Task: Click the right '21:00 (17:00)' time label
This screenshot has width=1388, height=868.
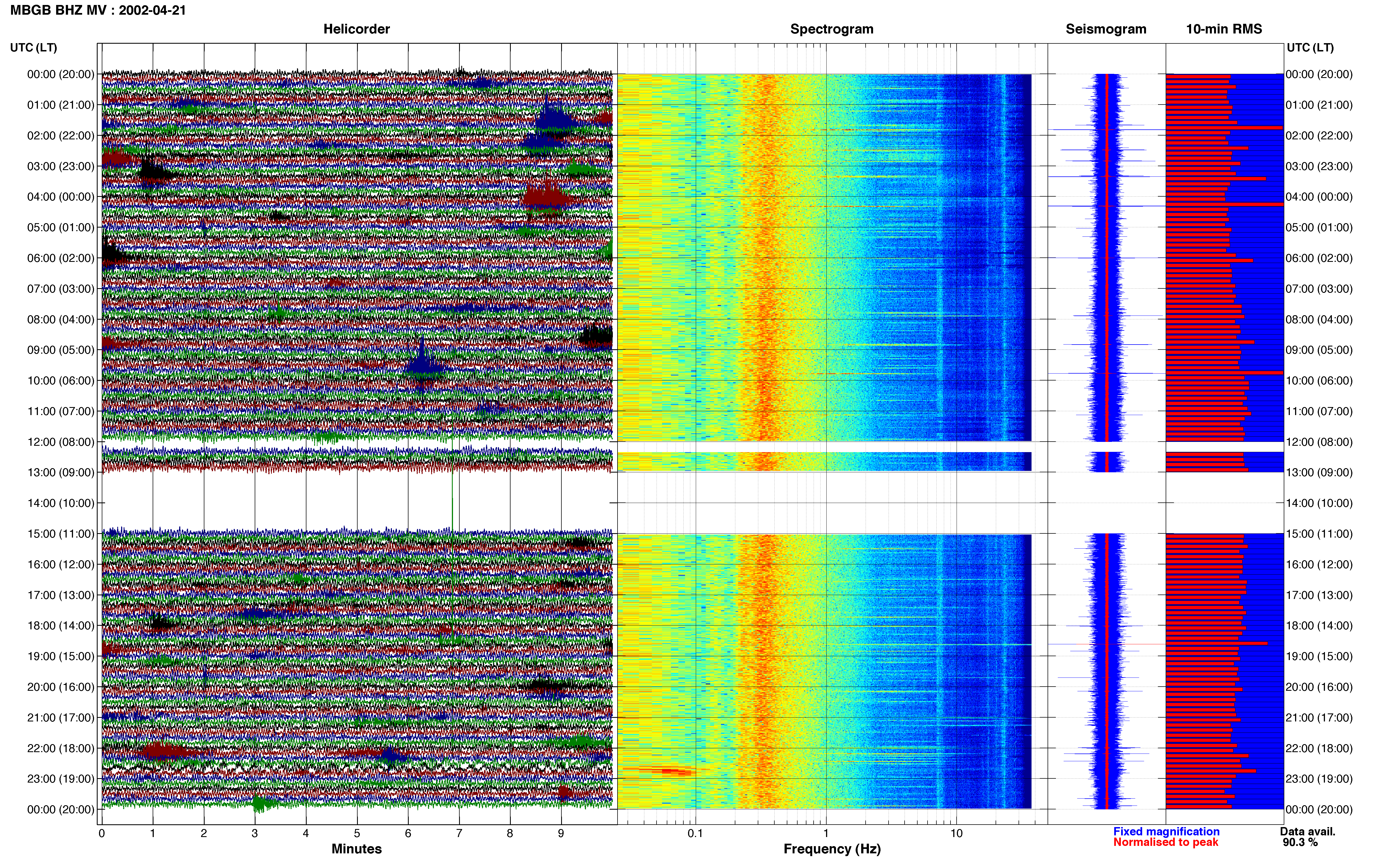Action: 1319,718
